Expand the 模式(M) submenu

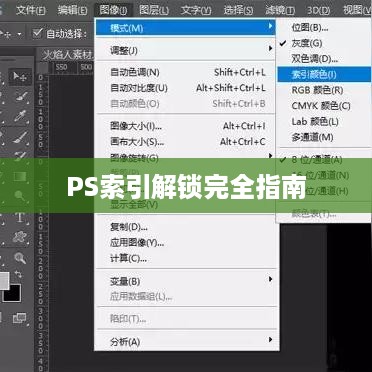tap(185, 28)
